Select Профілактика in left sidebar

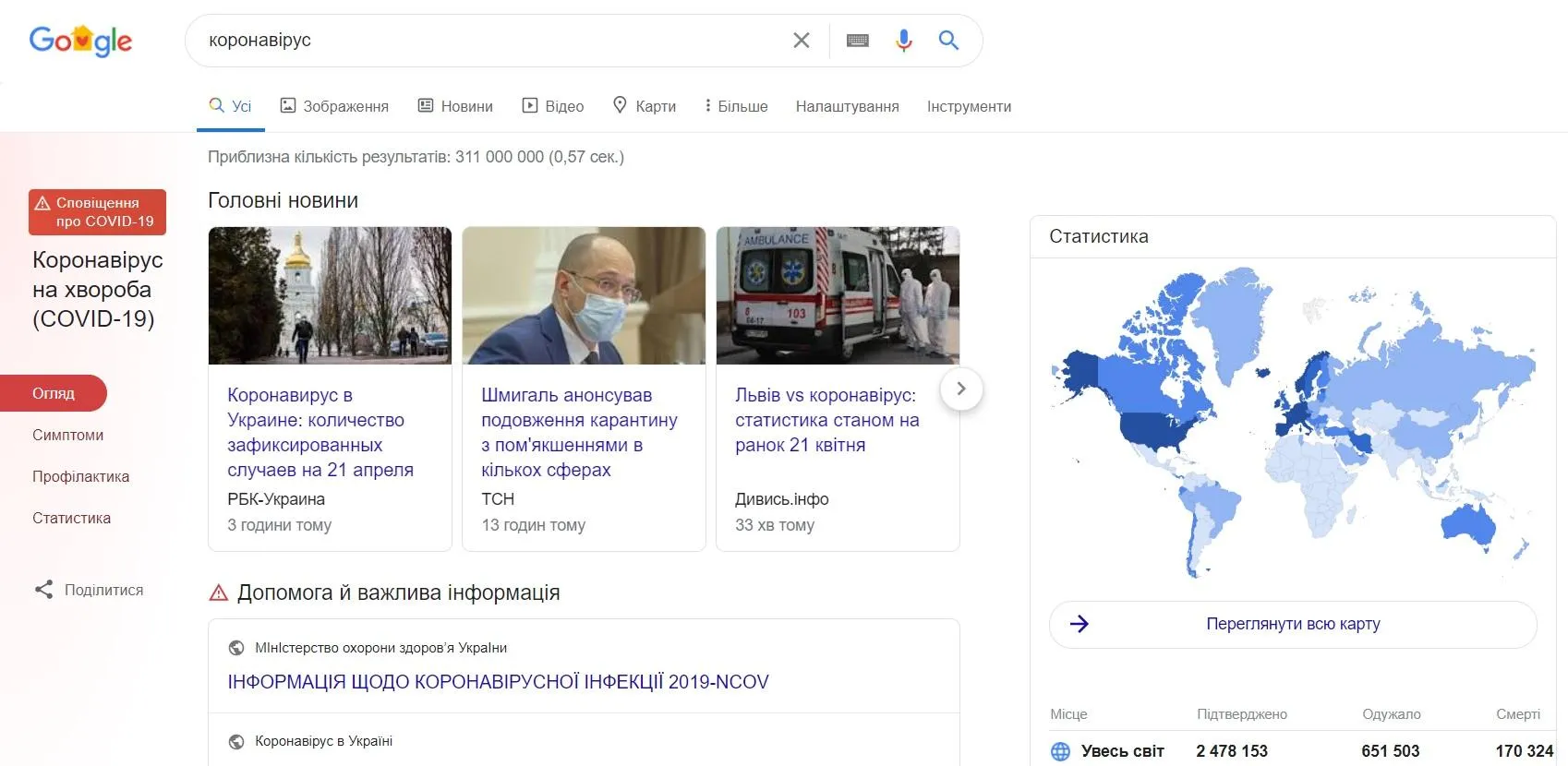(x=80, y=476)
